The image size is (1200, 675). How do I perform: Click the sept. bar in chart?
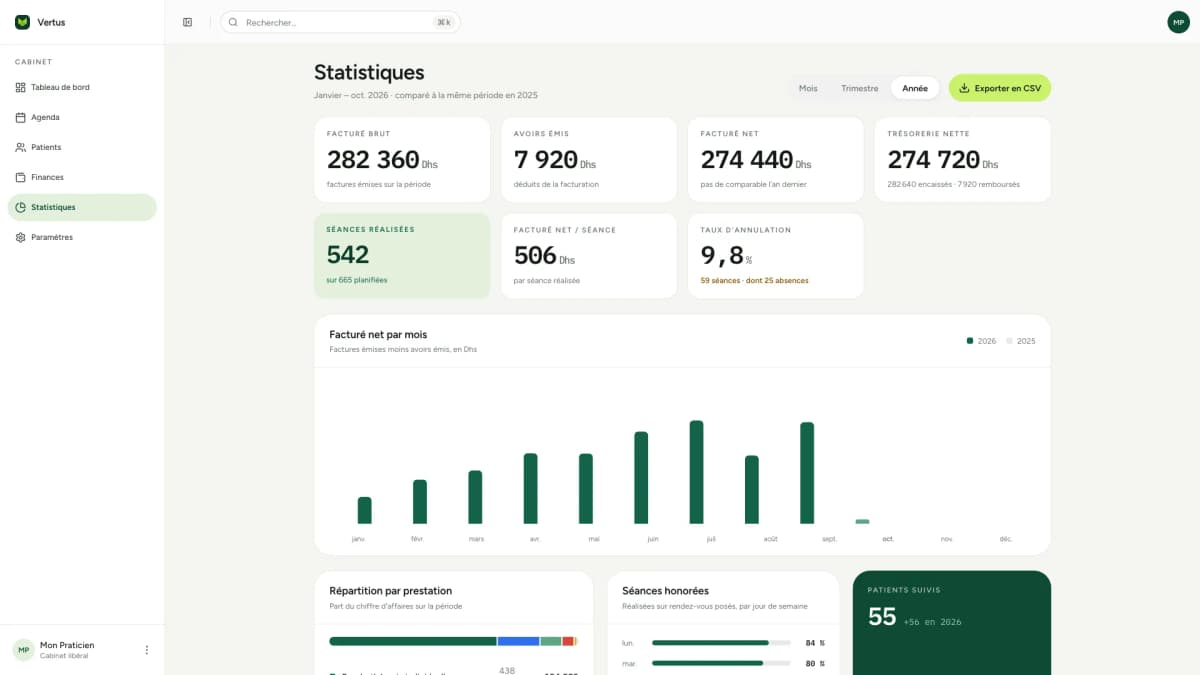(807, 473)
